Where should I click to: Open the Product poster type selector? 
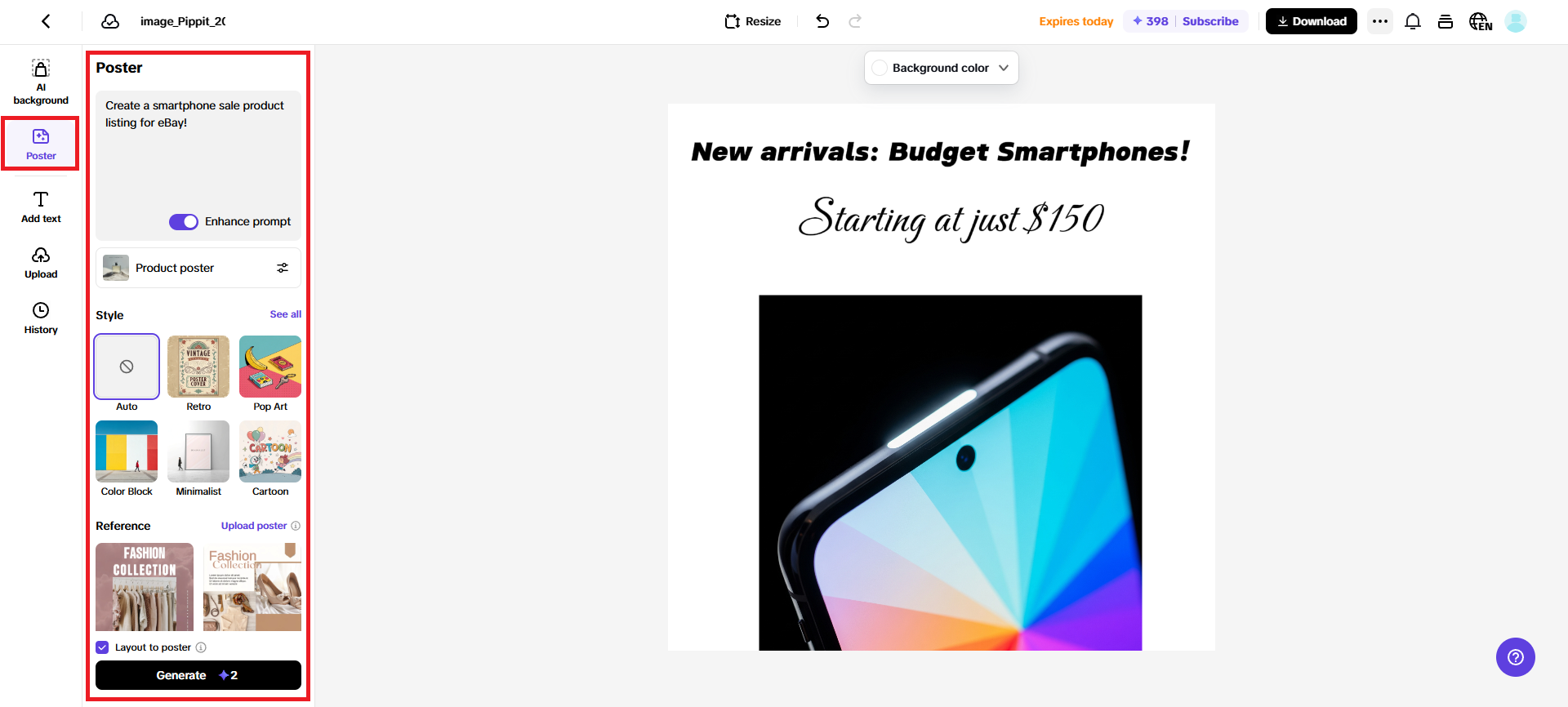[x=198, y=268]
